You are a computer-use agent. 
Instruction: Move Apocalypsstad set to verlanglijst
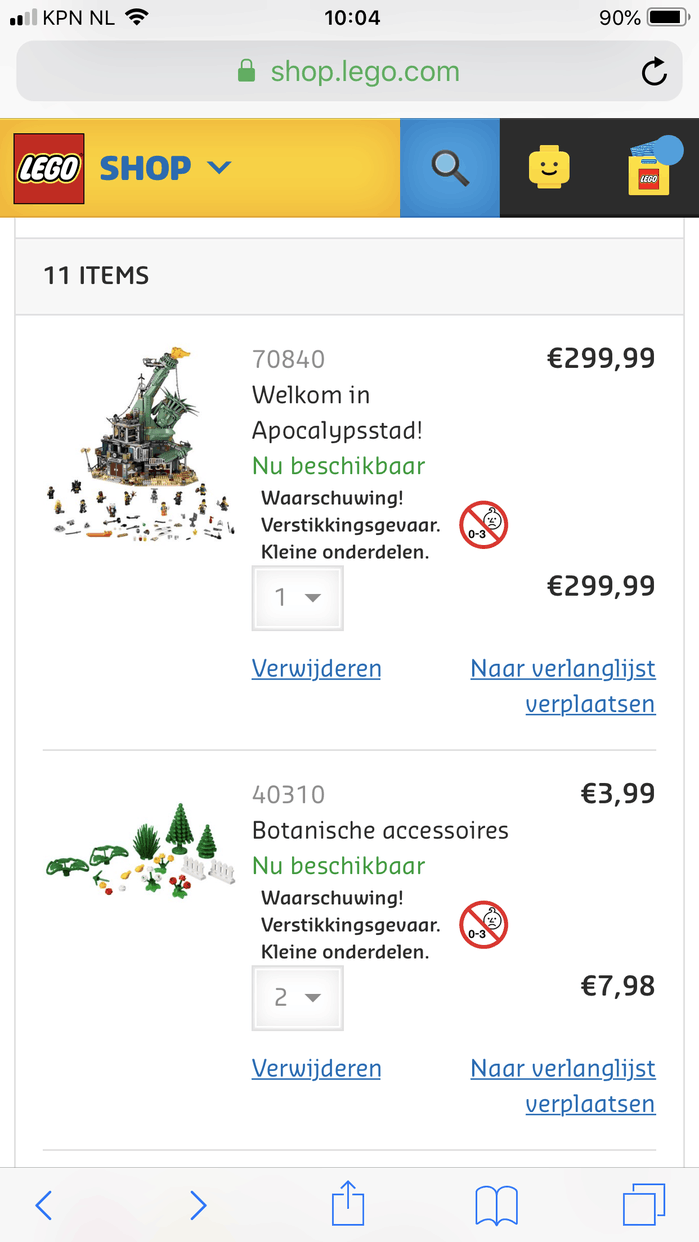tap(563, 686)
